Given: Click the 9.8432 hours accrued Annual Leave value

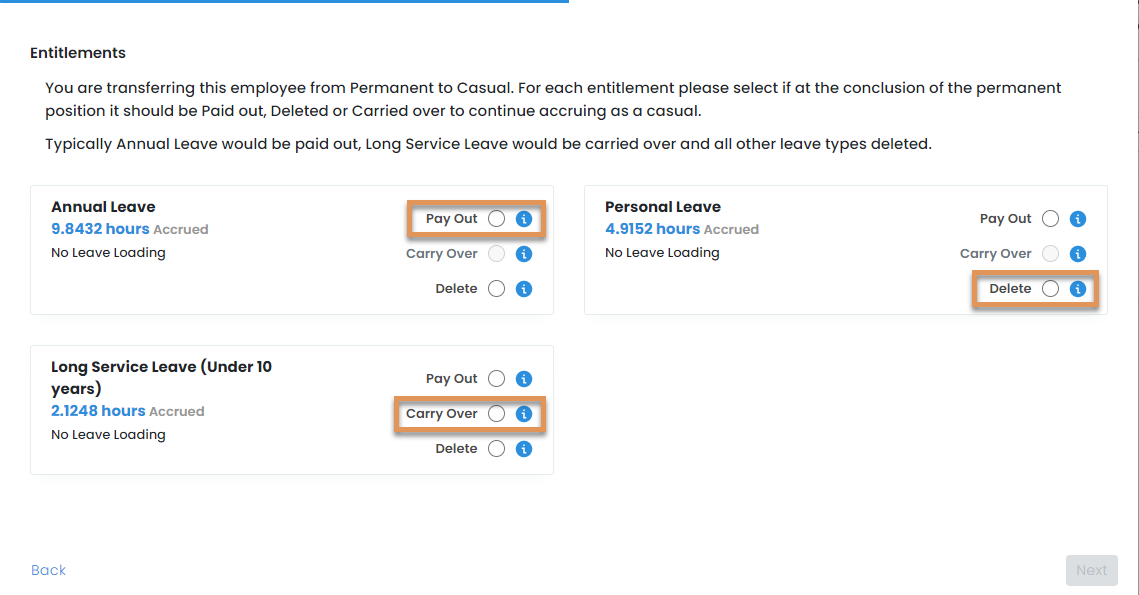Looking at the screenshot, I should click(99, 229).
